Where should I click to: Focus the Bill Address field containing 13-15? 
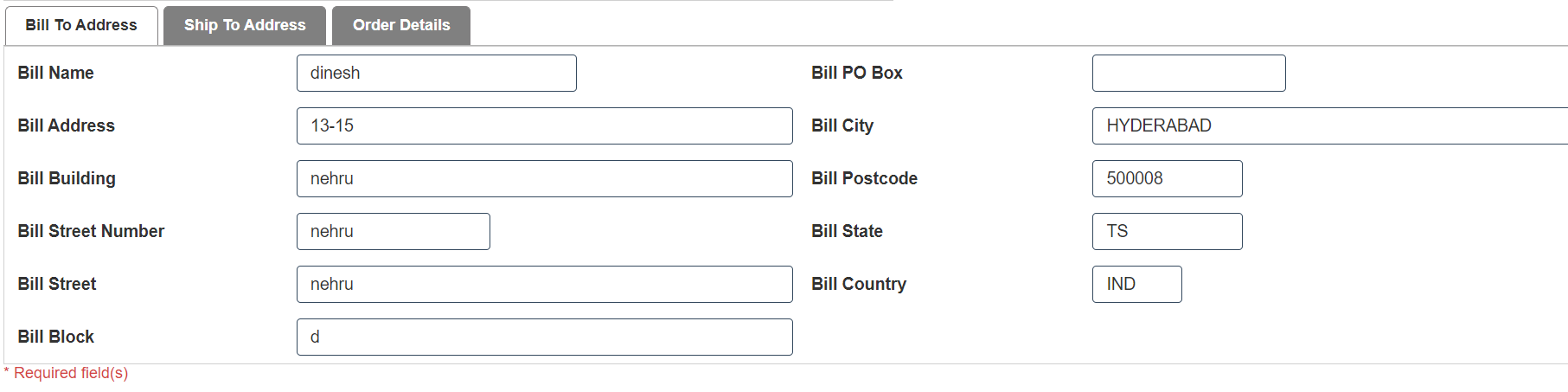point(544,126)
